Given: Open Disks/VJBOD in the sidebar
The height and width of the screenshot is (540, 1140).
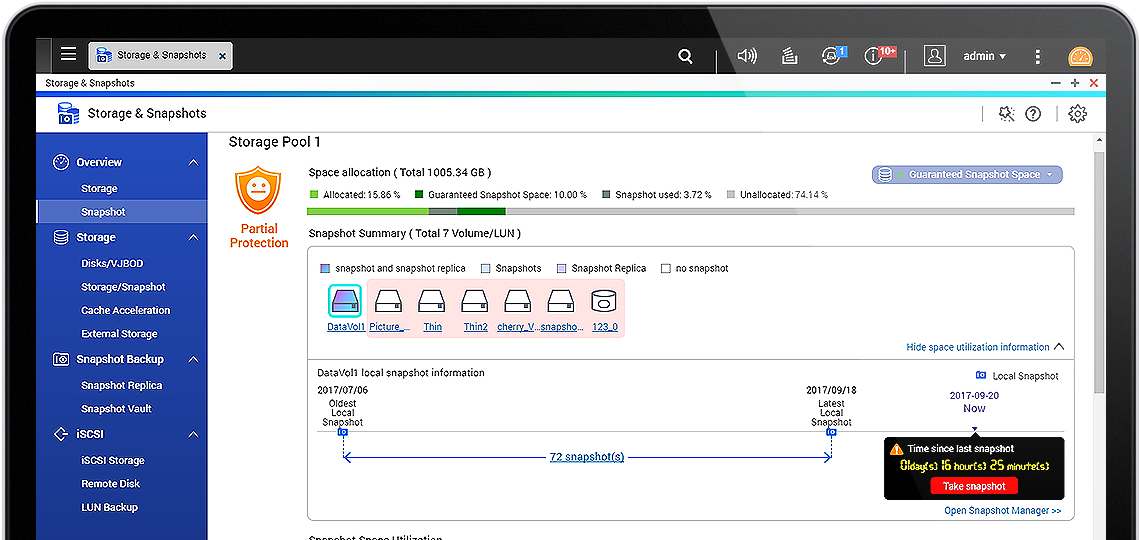Looking at the screenshot, I should point(112,263).
